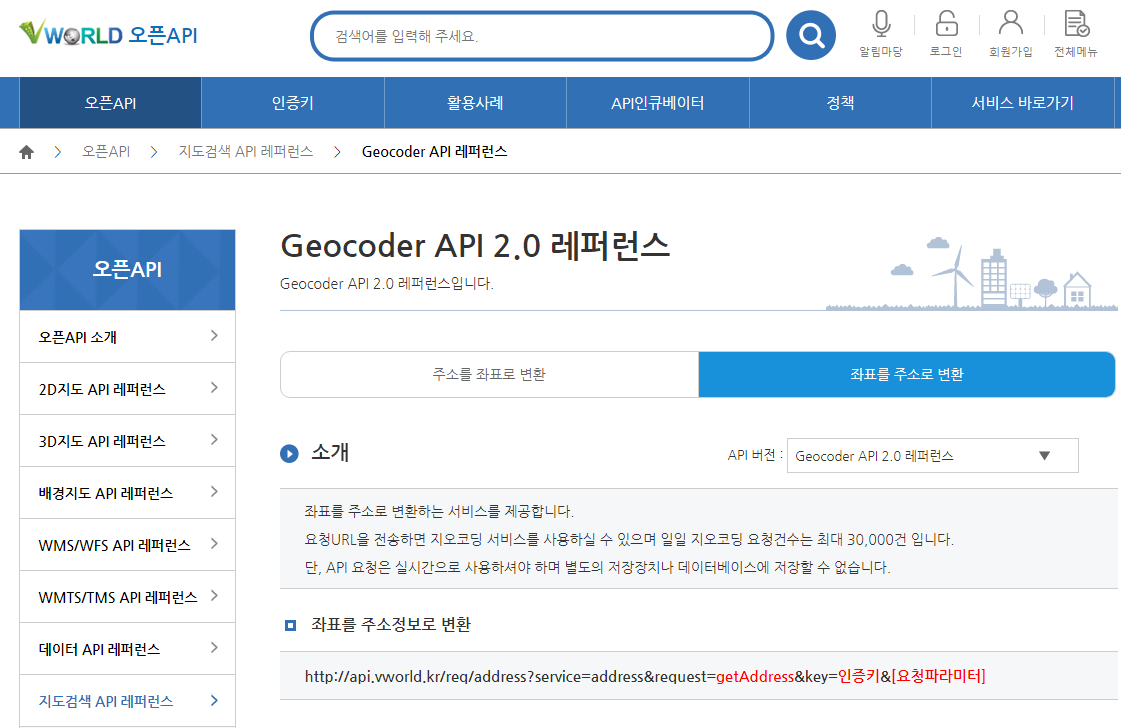The height and width of the screenshot is (728, 1121).
Task: Open 3D지도 API 레퍼런스 sidebar item
Action: pyautogui.click(x=127, y=441)
